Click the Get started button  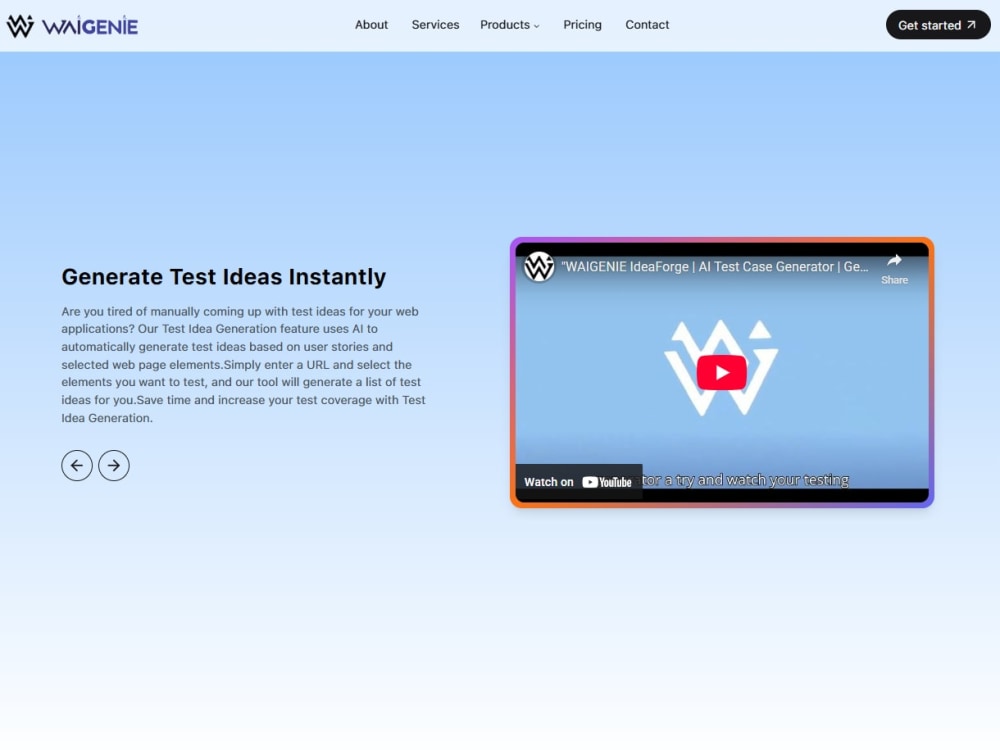tap(938, 25)
